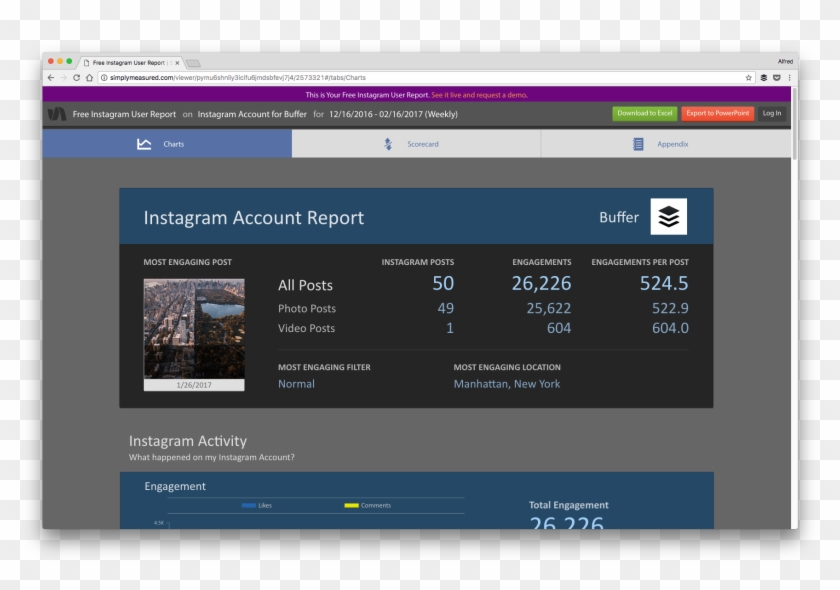This screenshot has height=590, width=840.
Task: Open the Chrome menu icon
Action: pos(790,75)
